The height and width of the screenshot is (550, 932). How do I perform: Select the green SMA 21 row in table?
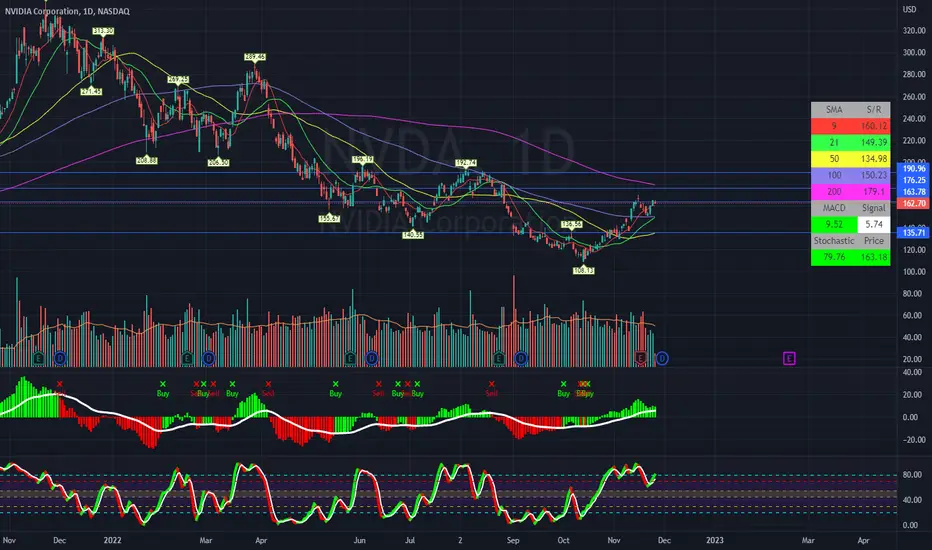[x=851, y=143]
